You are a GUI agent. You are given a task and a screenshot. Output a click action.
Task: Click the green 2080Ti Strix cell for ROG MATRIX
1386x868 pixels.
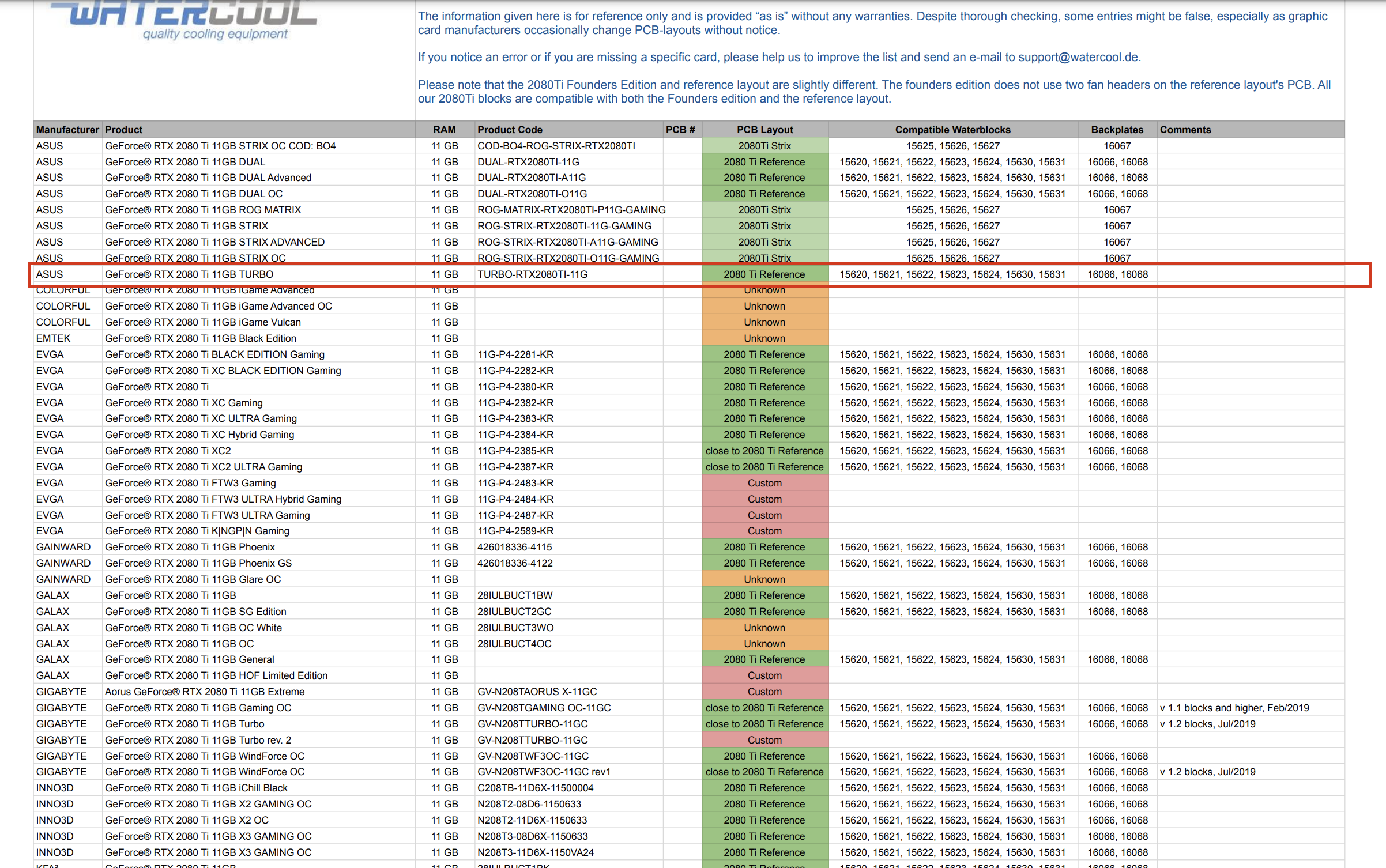point(764,210)
